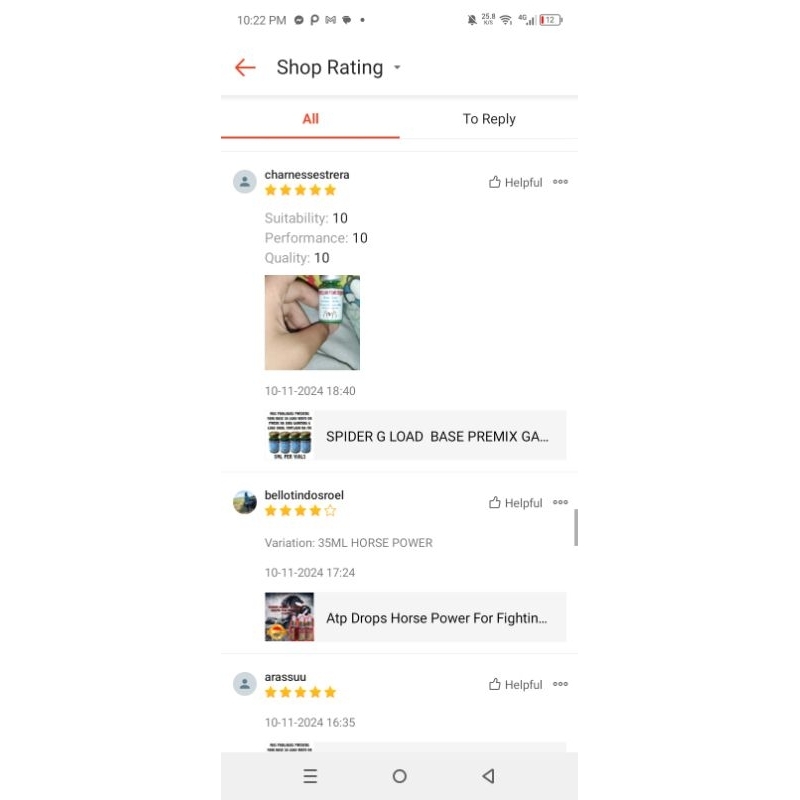Open more options for charnessestrera's review

pyautogui.click(x=560, y=182)
